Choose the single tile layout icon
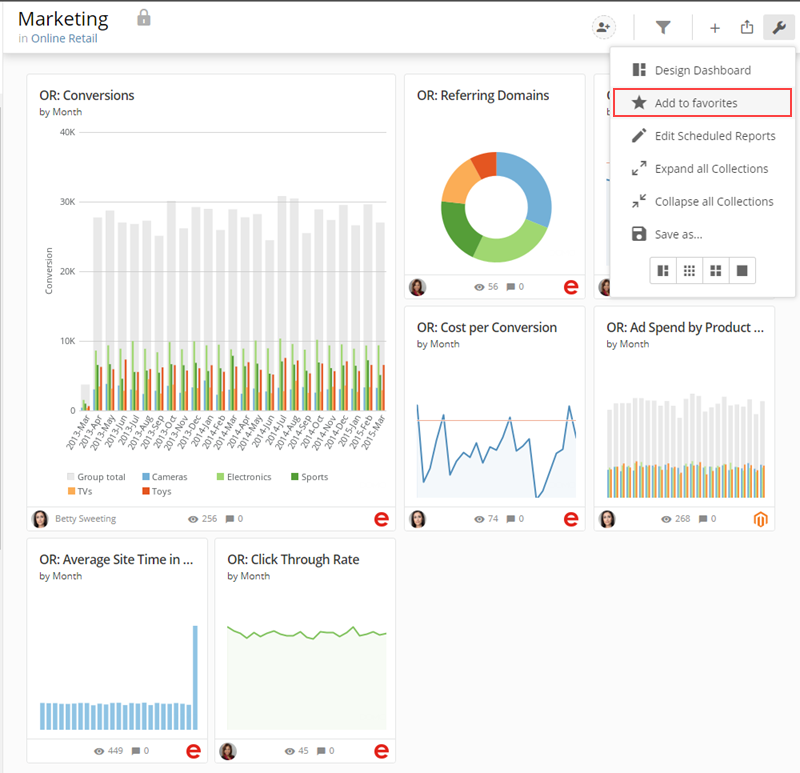800x773 pixels. click(742, 270)
